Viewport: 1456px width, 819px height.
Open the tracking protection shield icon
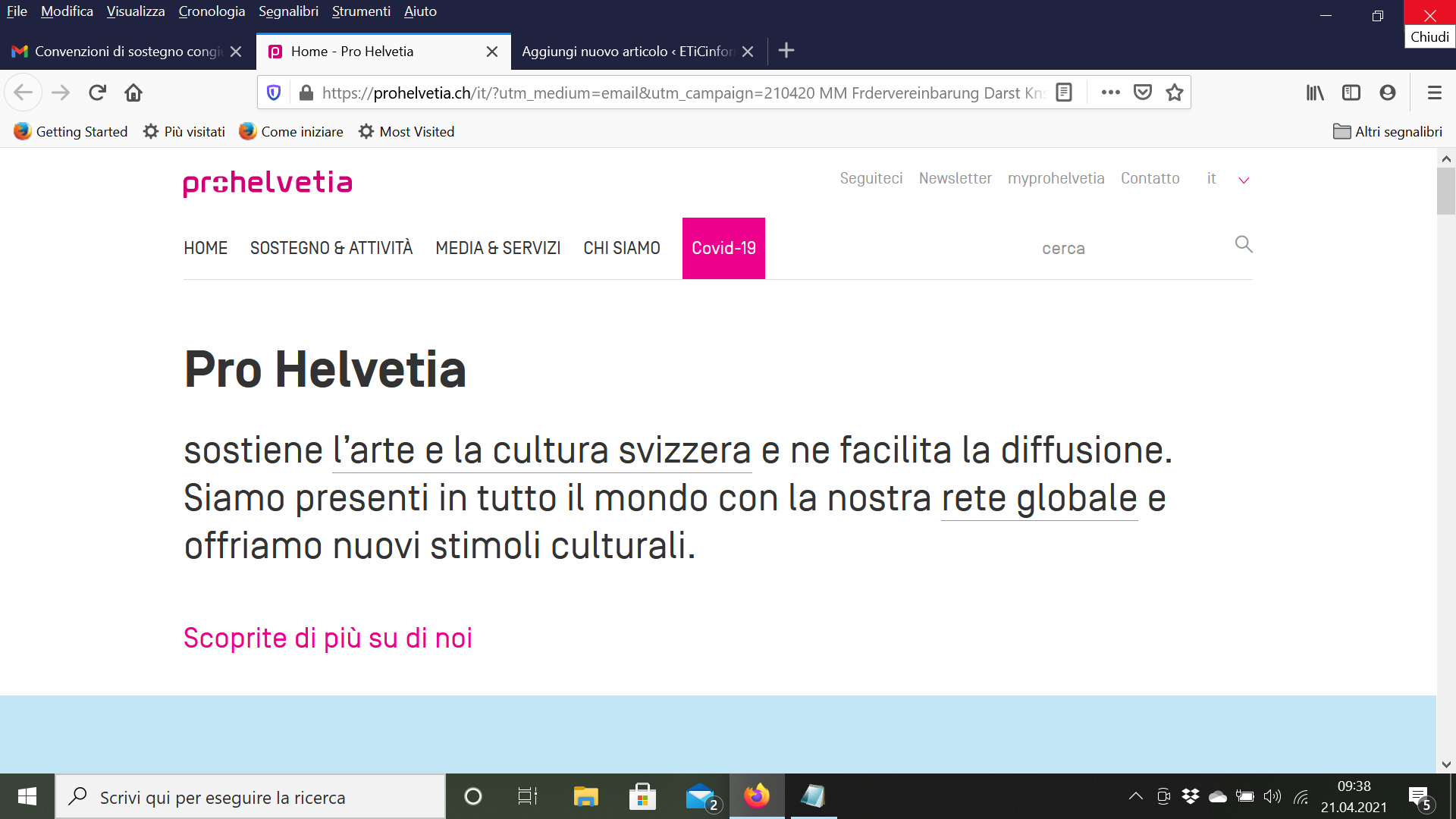[275, 93]
